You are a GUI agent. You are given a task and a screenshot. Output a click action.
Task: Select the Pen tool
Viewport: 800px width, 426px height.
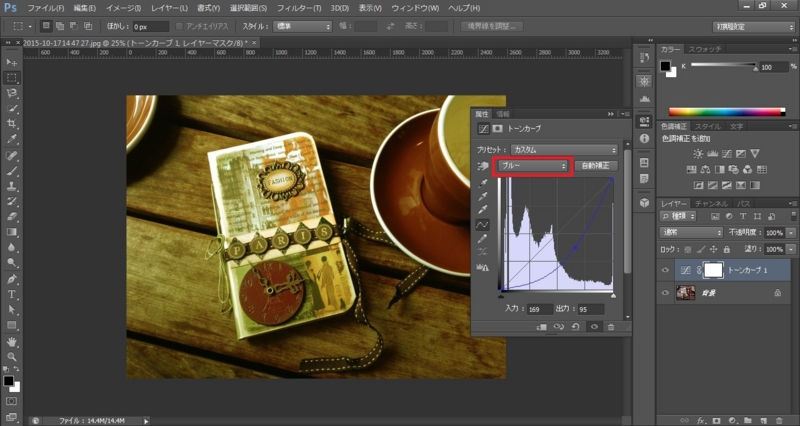[x=12, y=279]
